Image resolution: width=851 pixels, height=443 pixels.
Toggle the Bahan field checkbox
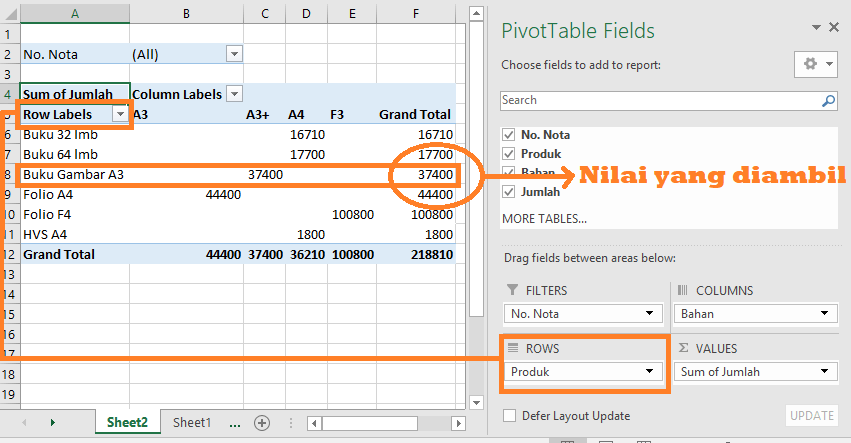tap(509, 173)
